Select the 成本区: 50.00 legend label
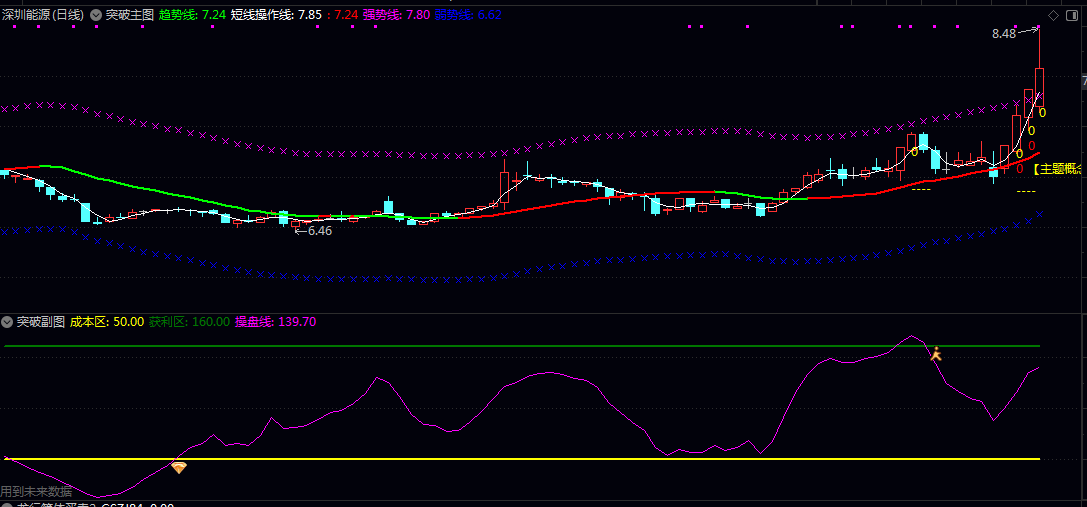Viewport: 1087px width, 507px height. click(107, 322)
